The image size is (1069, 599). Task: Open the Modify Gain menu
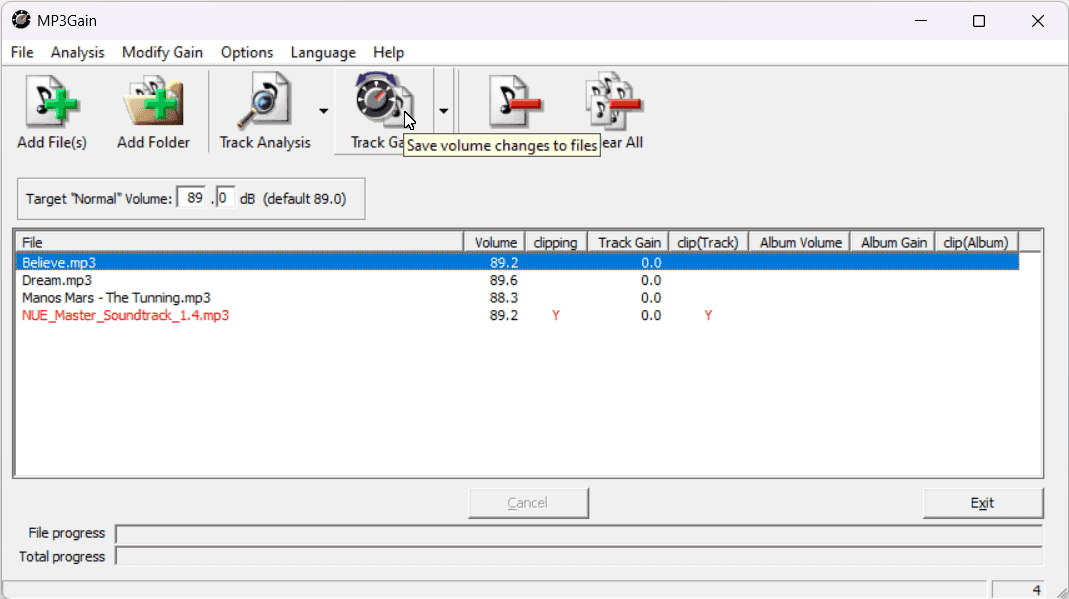click(x=162, y=52)
